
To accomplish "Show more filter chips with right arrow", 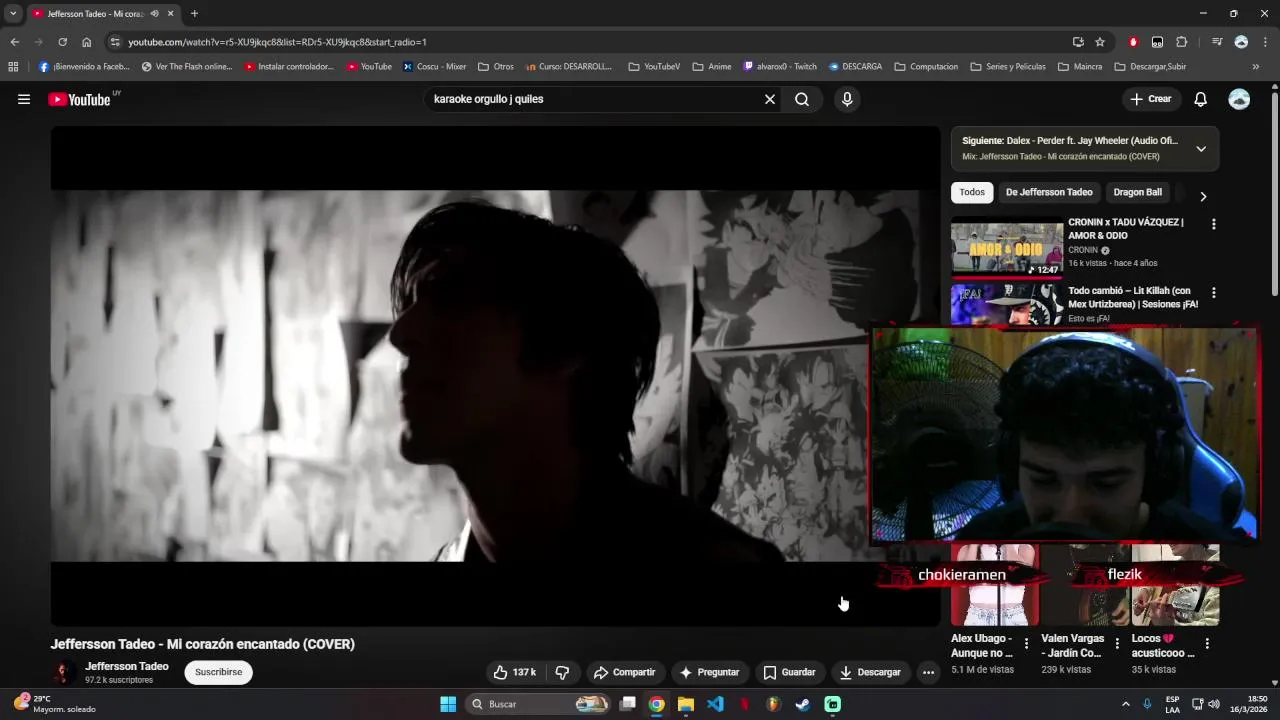I will coord(1203,197).
